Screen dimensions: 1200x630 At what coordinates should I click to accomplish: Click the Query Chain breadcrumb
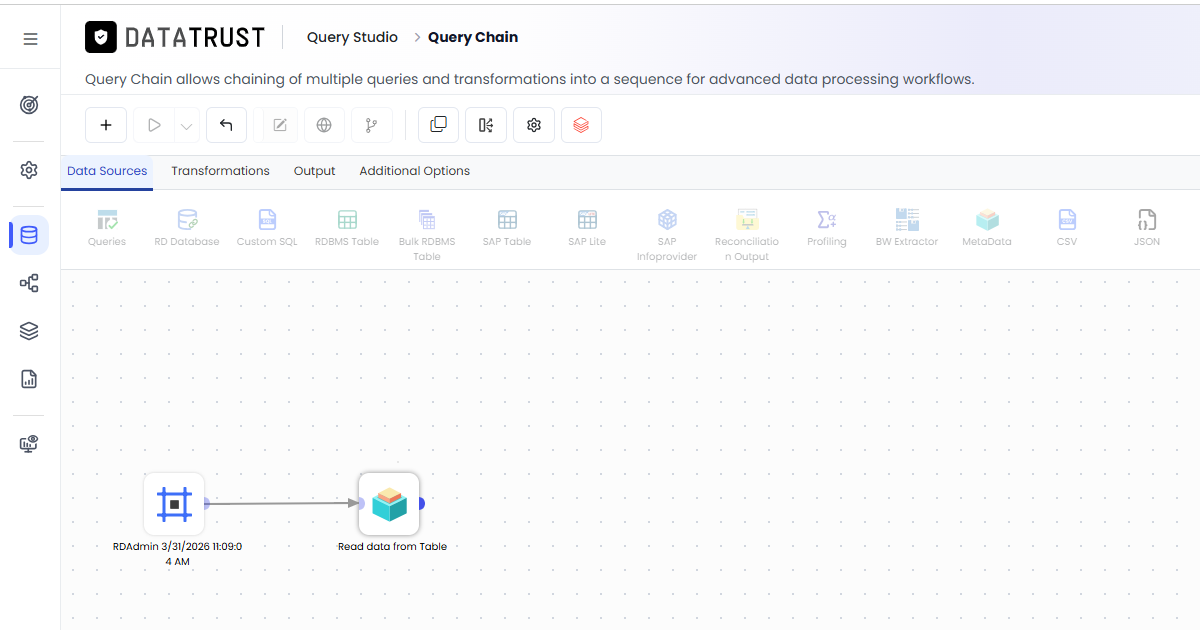click(473, 37)
